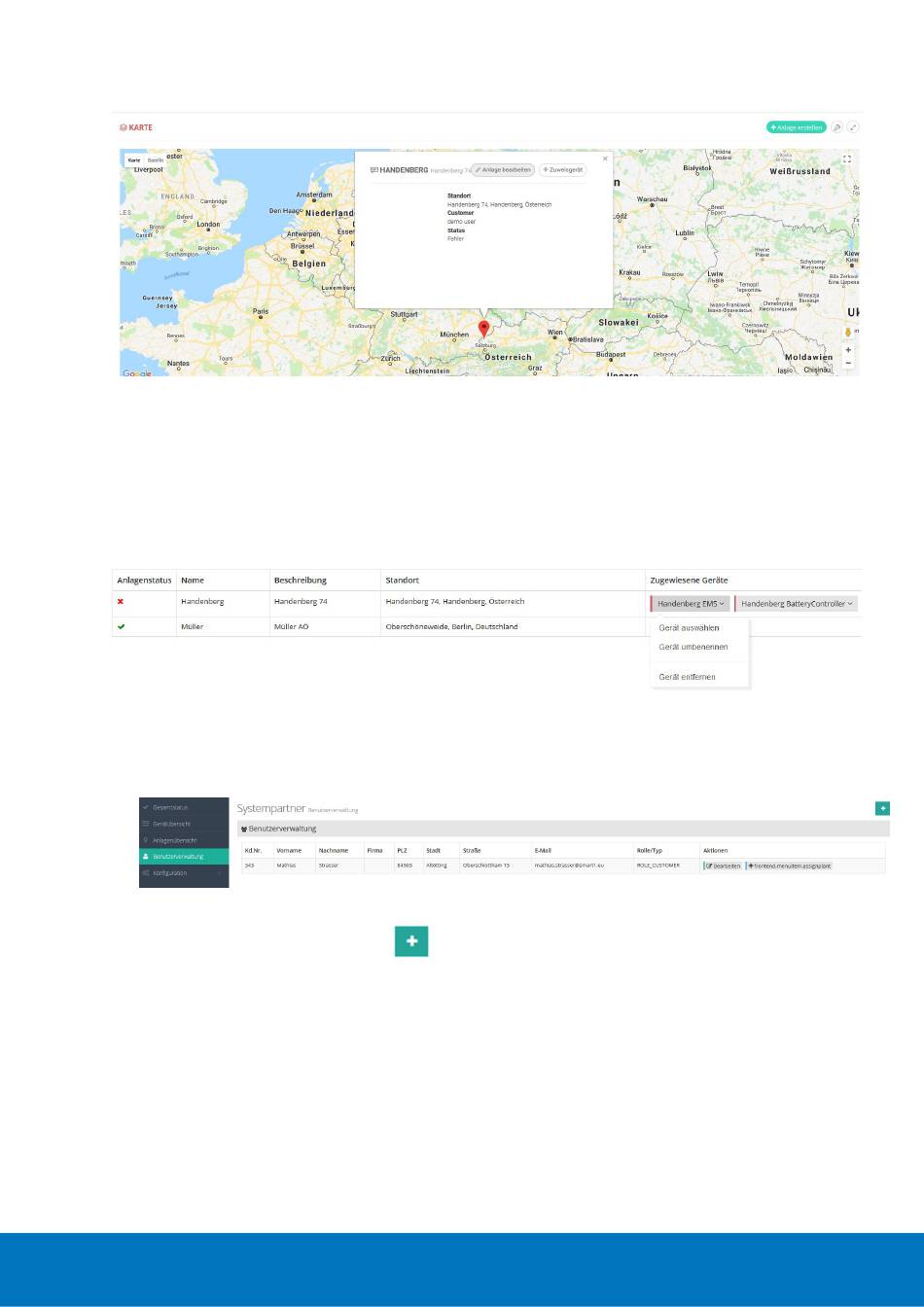The width and height of the screenshot is (924, 1307).
Task: Click the 'KARTE' panel title
Action: (136, 127)
